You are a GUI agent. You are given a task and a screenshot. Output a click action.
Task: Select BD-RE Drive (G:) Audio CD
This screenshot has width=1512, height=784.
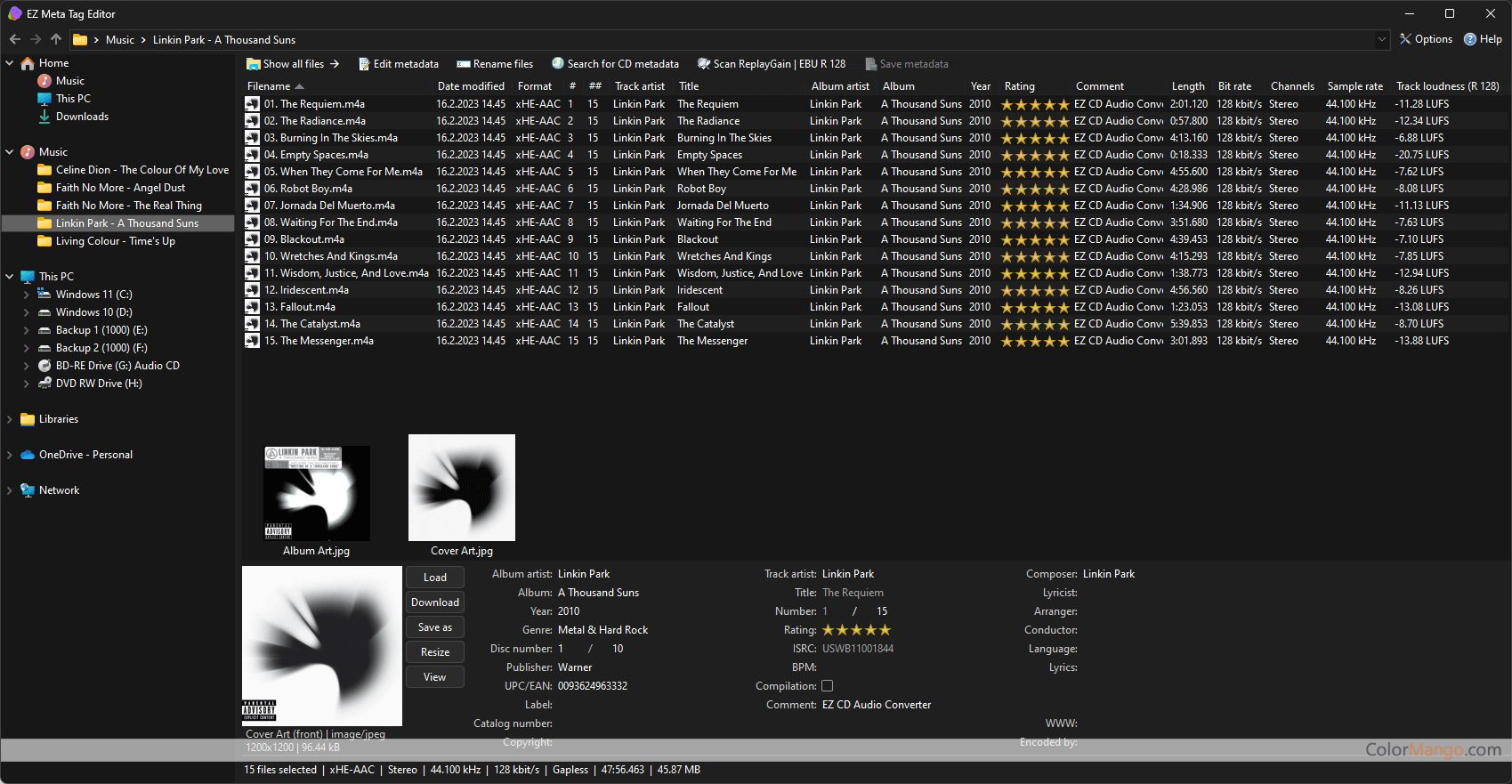(x=117, y=366)
